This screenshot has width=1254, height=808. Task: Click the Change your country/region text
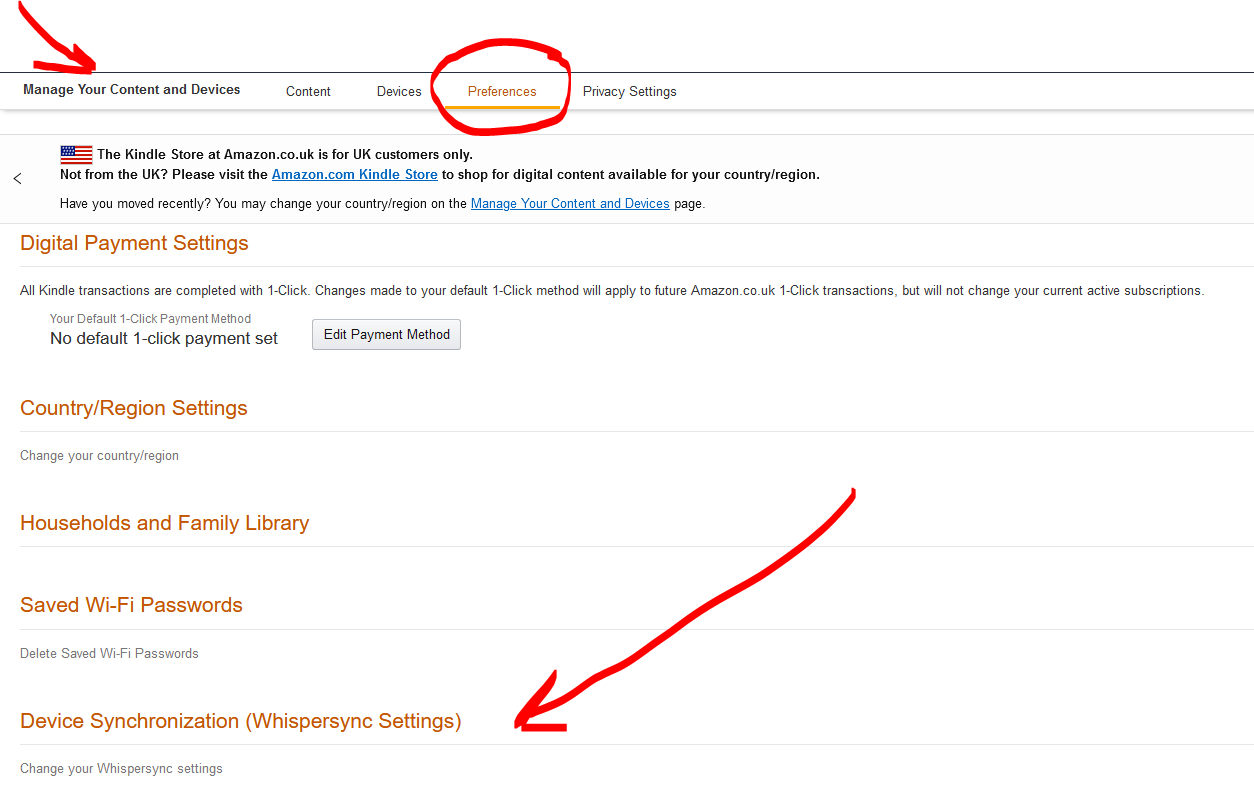tap(99, 455)
